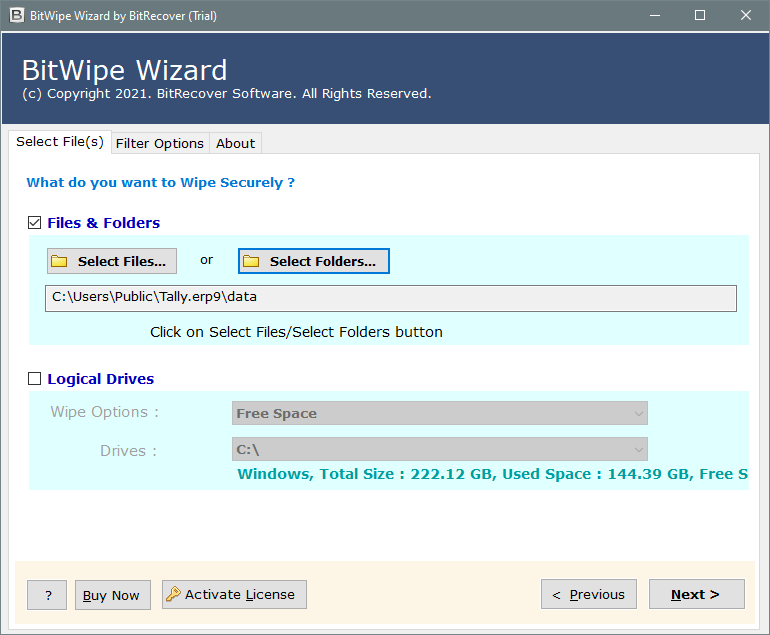This screenshot has width=770, height=635.
Task: Click the Buy Now button
Action: tap(113, 595)
